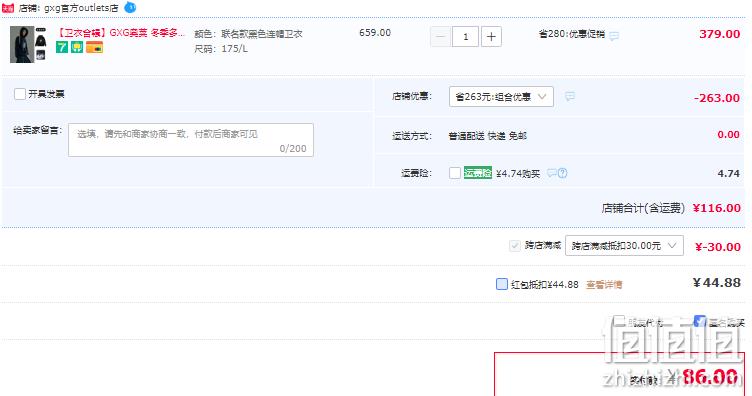Click the message to seller text field

coord(191,140)
